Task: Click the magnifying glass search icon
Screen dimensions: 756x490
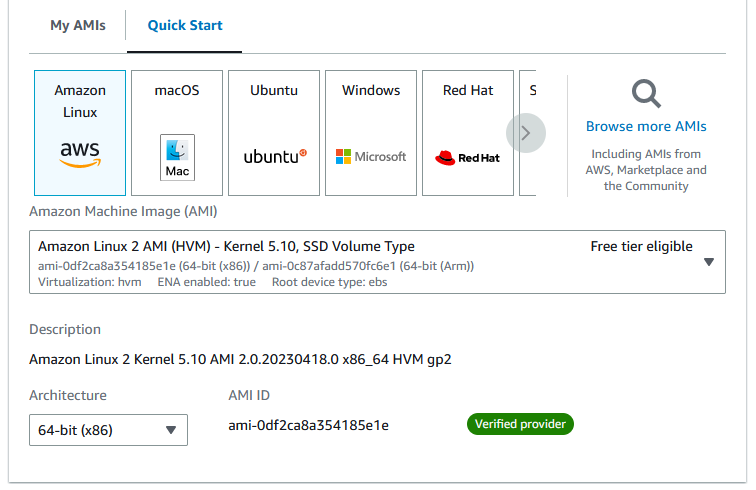Action: click(646, 94)
